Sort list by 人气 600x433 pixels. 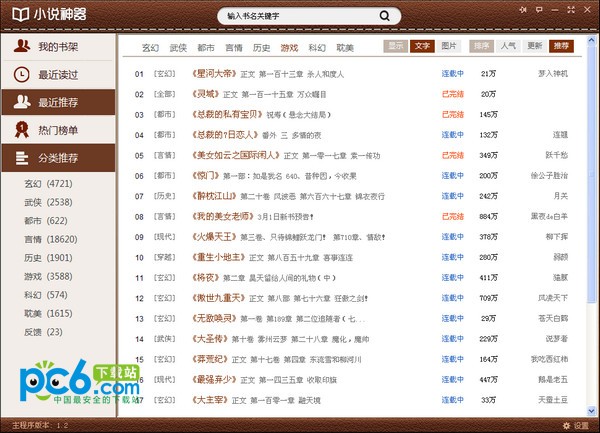pos(508,46)
